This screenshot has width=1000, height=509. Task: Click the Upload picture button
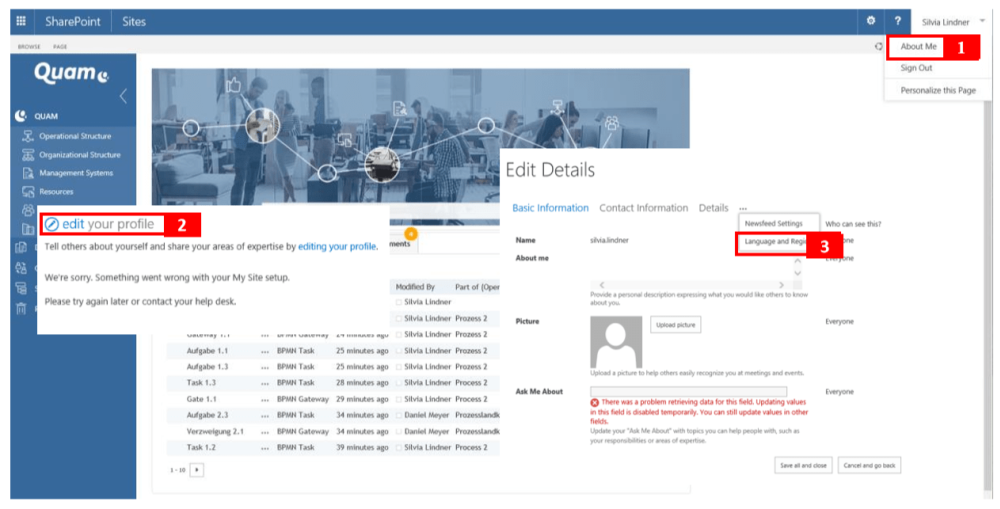(675, 325)
